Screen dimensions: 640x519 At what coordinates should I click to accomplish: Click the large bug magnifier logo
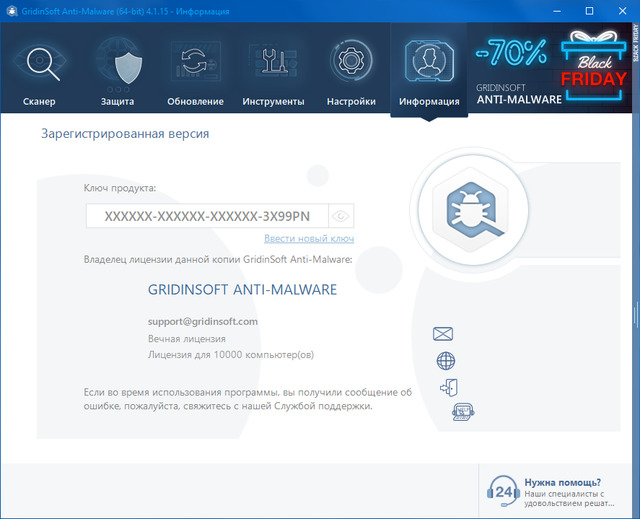473,210
